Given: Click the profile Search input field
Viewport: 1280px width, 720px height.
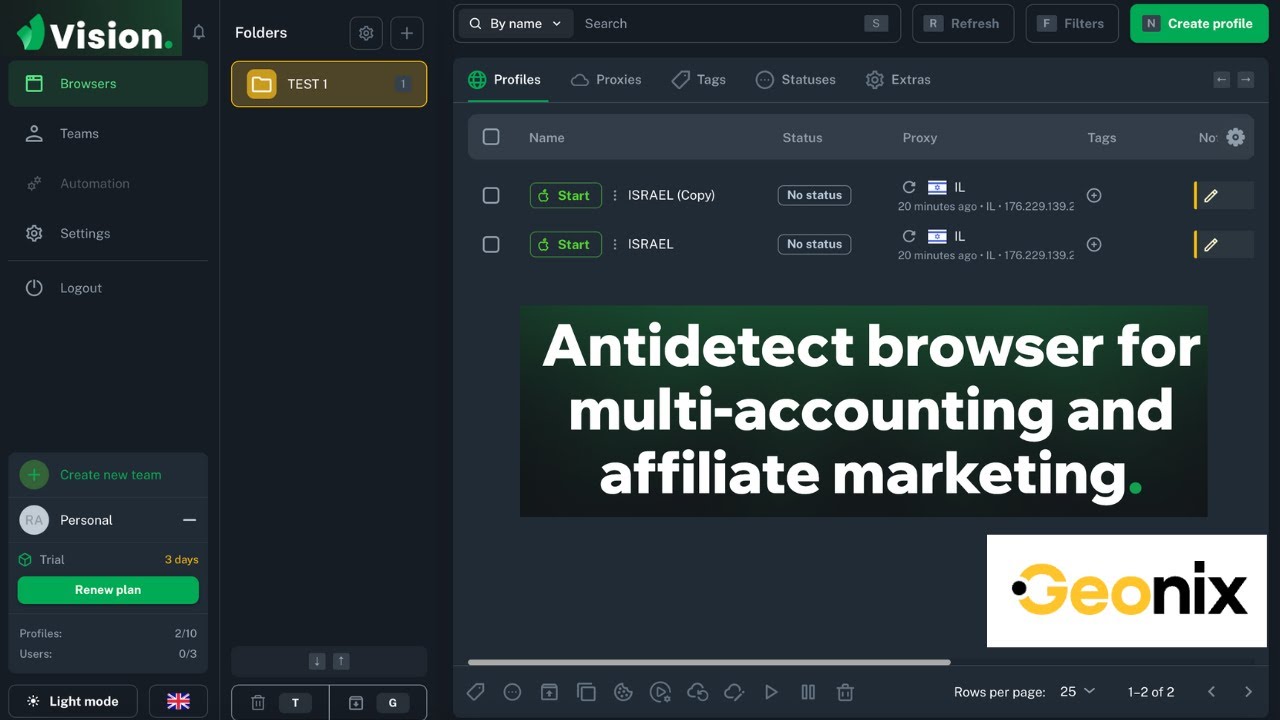Looking at the screenshot, I should pyautogui.click(x=720, y=24).
